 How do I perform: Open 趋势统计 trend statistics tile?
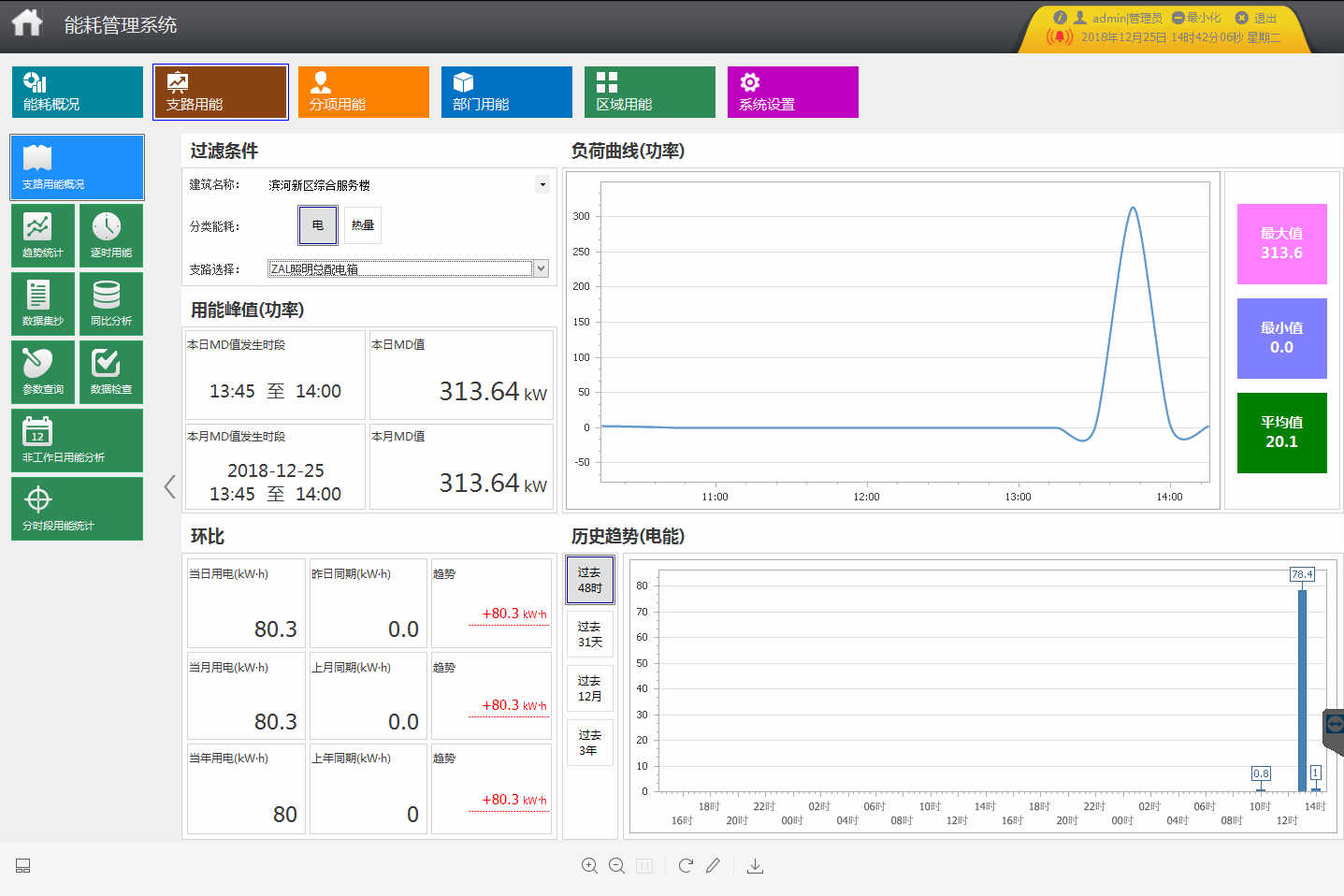43,236
